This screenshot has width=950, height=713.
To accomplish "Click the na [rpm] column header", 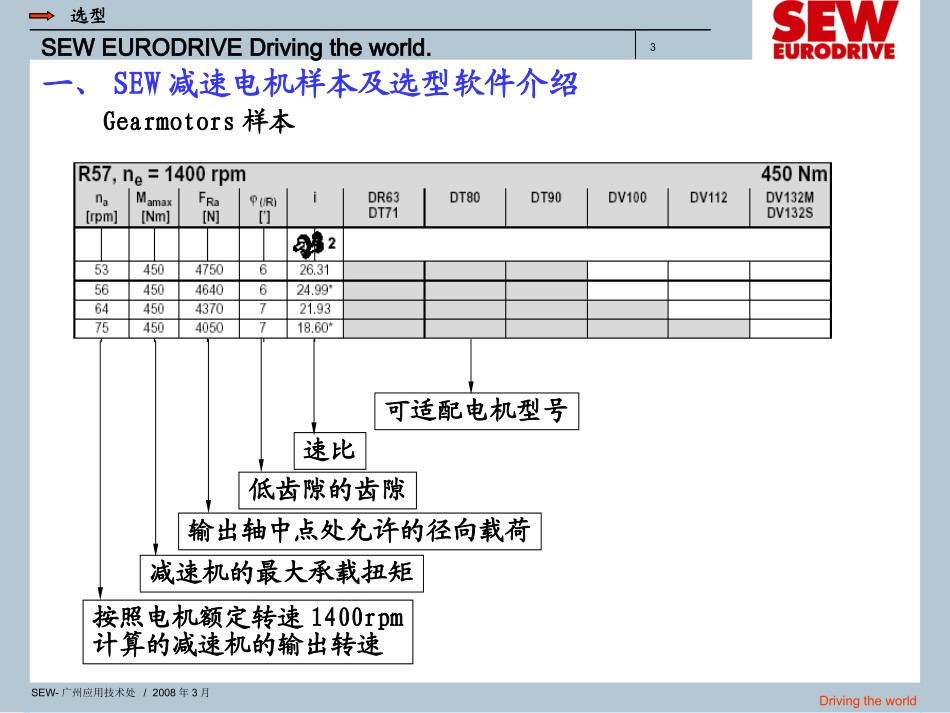I will pyautogui.click(x=101, y=208).
